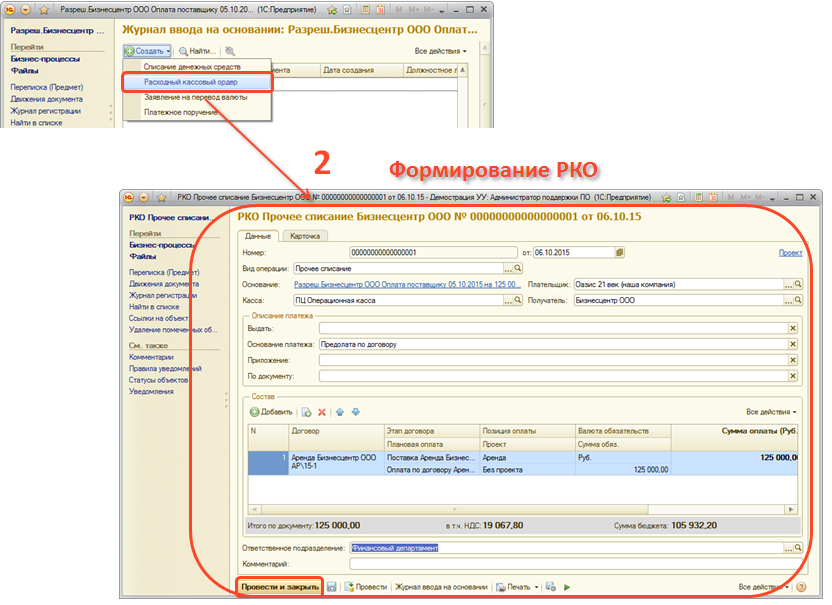The width and height of the screenshot is (832, 605).
Task: Delete row with red X icon in Состав
Action: click(322, 412)
